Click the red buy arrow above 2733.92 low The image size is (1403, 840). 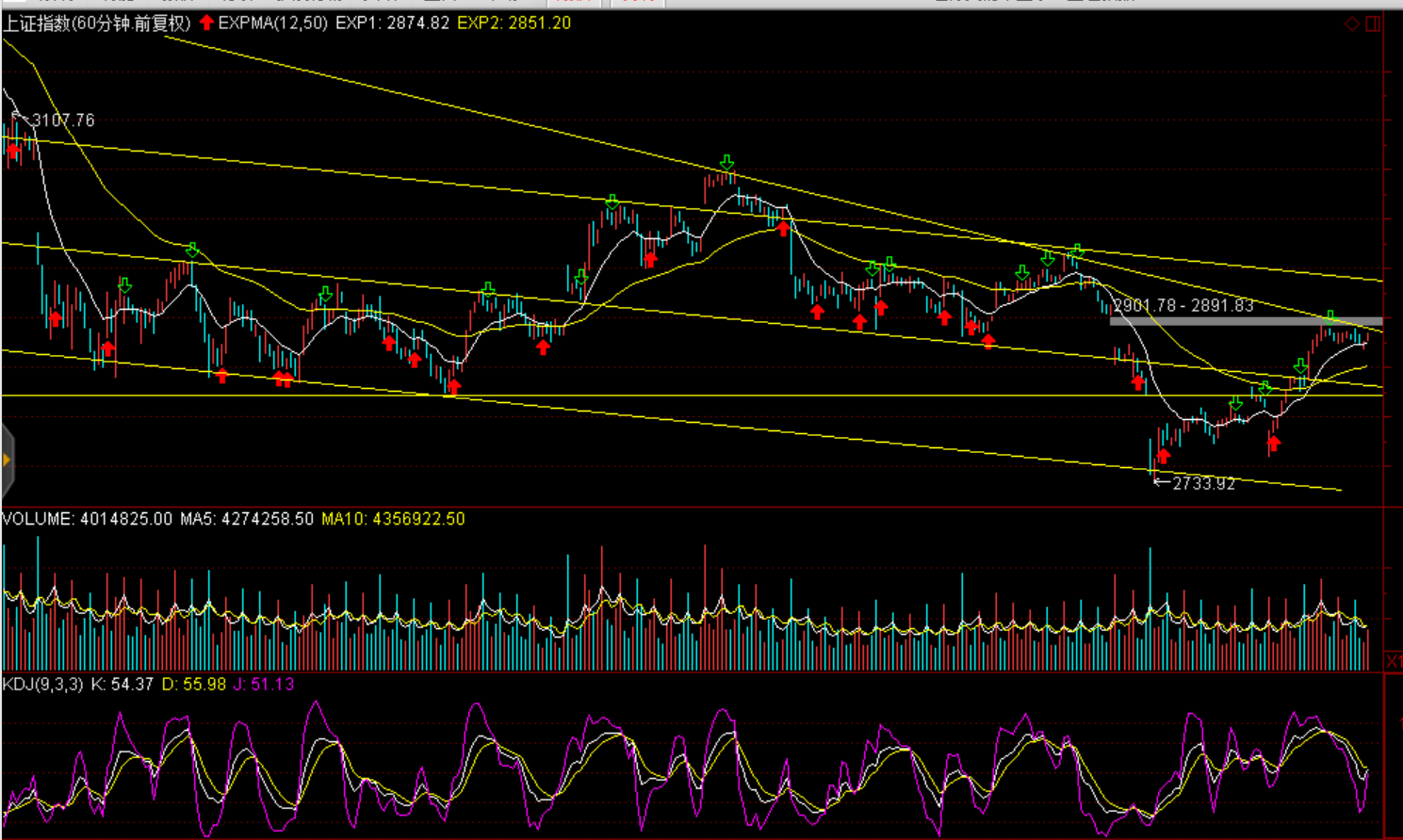(x=1164, y=456)
